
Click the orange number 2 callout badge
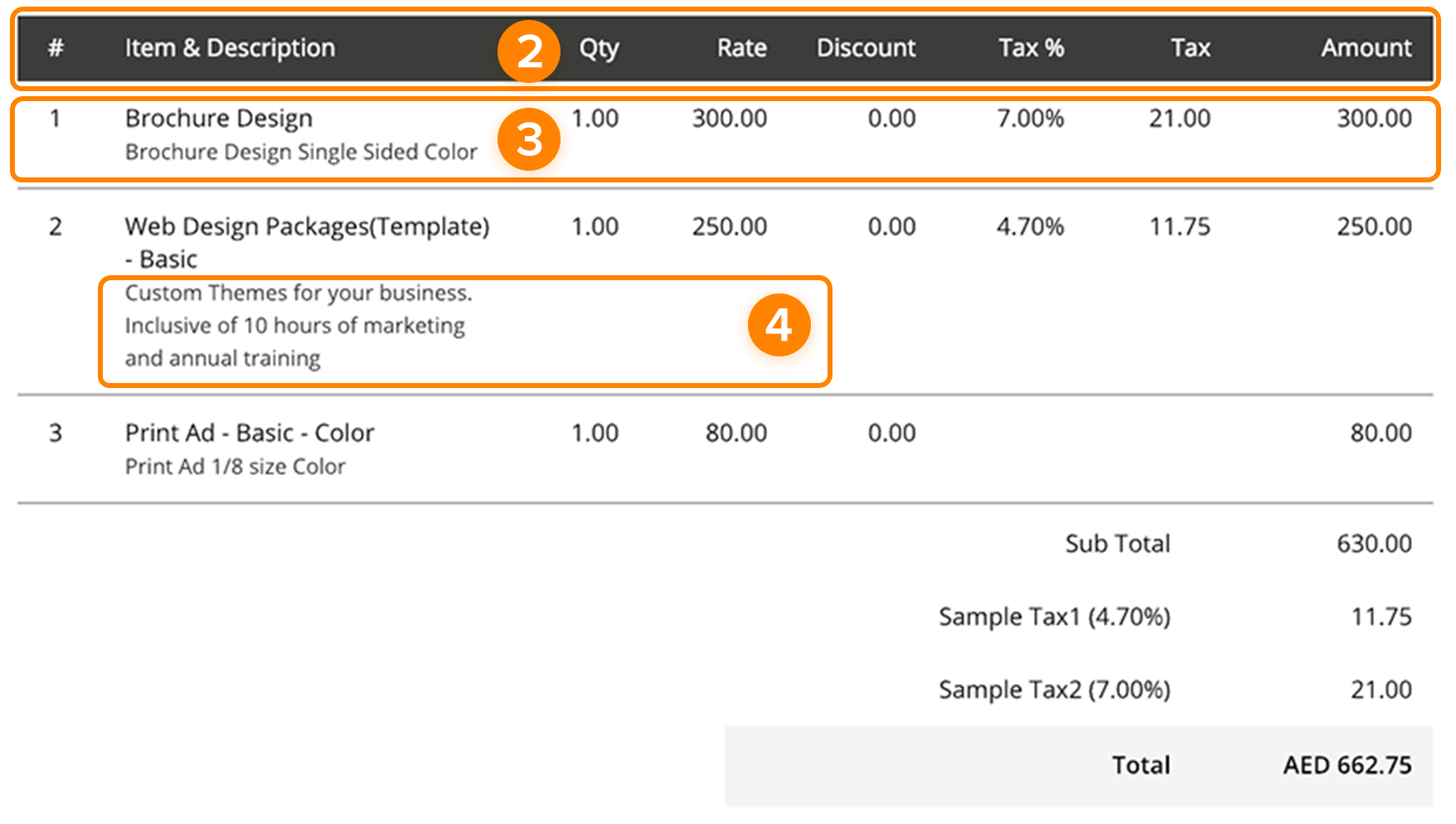pos(529,51)
